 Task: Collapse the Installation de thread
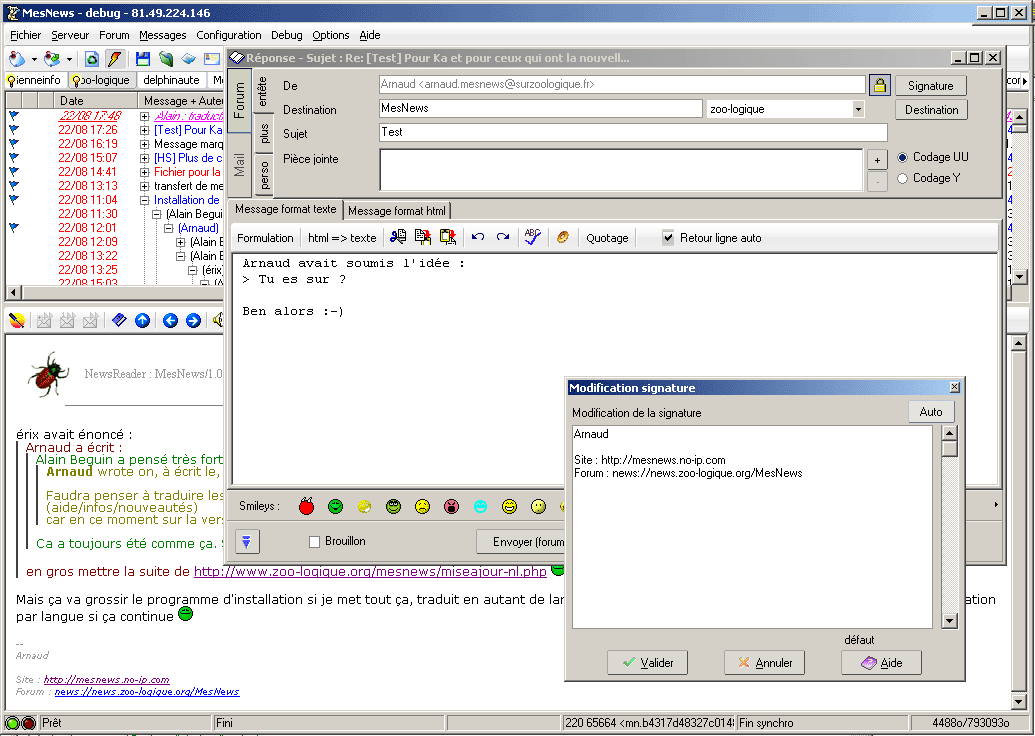point(145,200)
